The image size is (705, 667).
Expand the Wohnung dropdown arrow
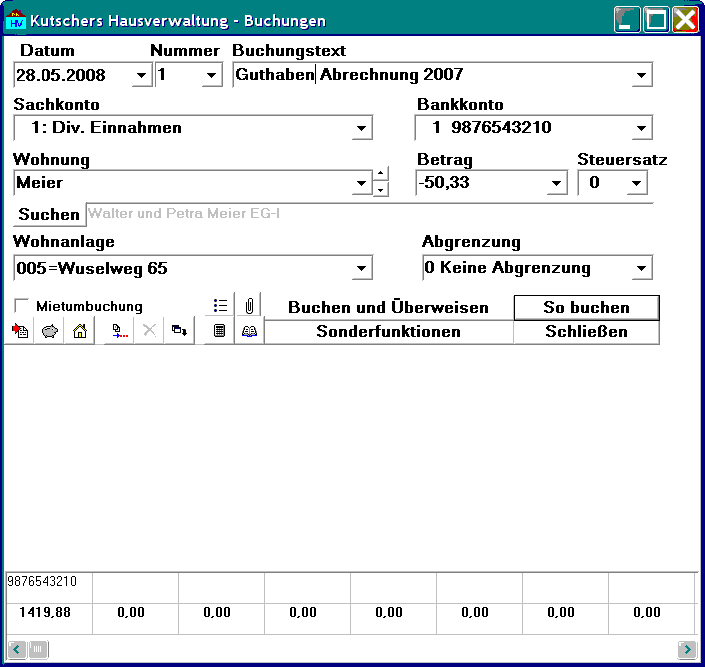[361, 183]
